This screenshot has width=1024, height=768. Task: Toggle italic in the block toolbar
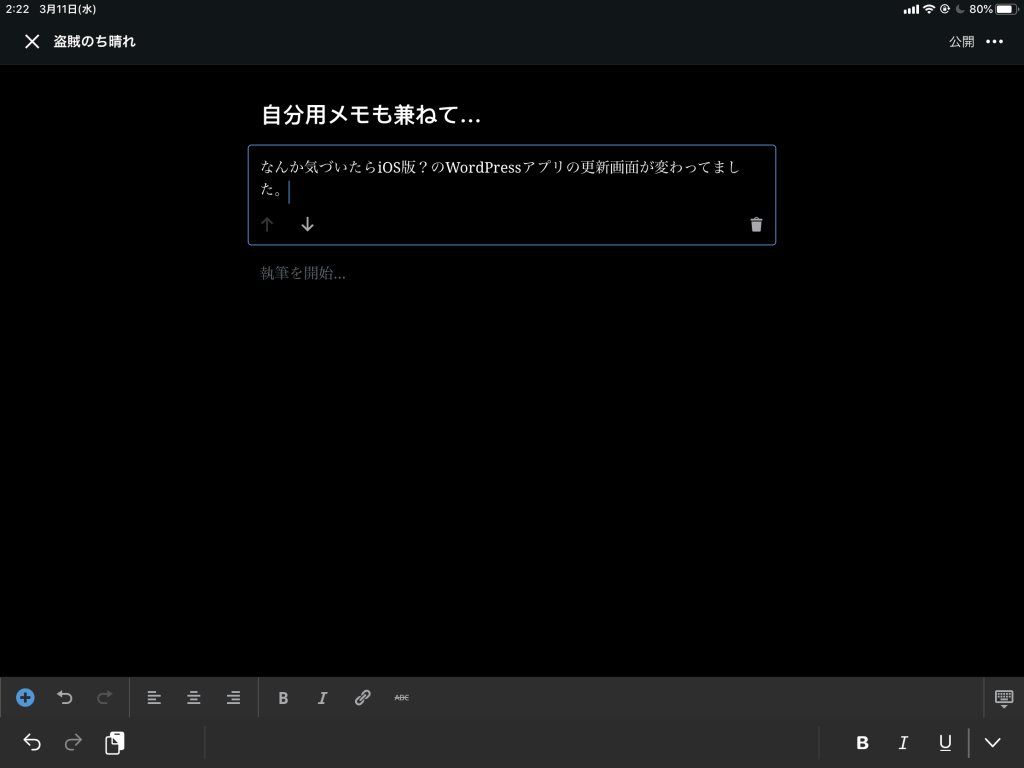[322, 698]
